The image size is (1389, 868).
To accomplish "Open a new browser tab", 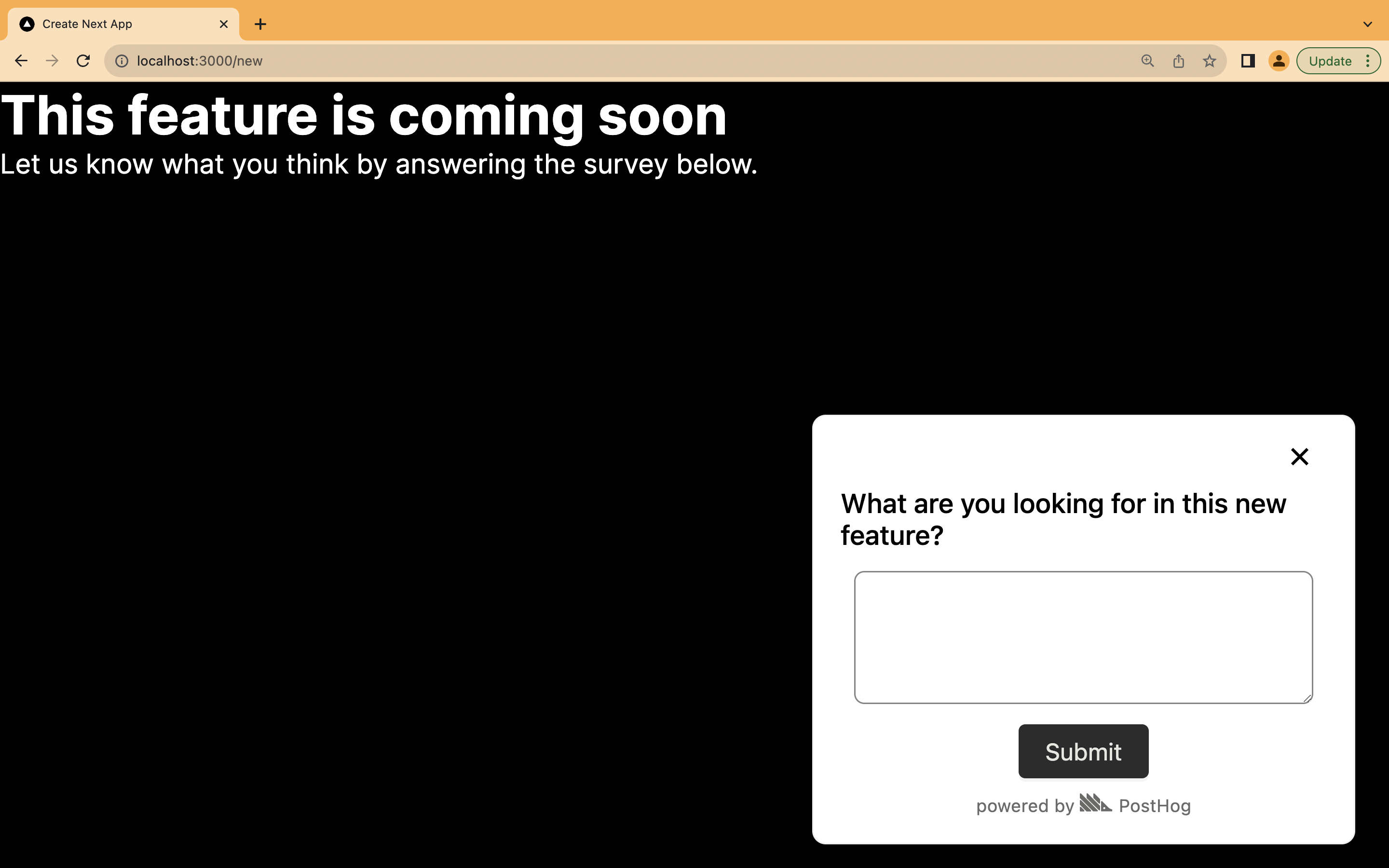I will [x=260, y=23].
